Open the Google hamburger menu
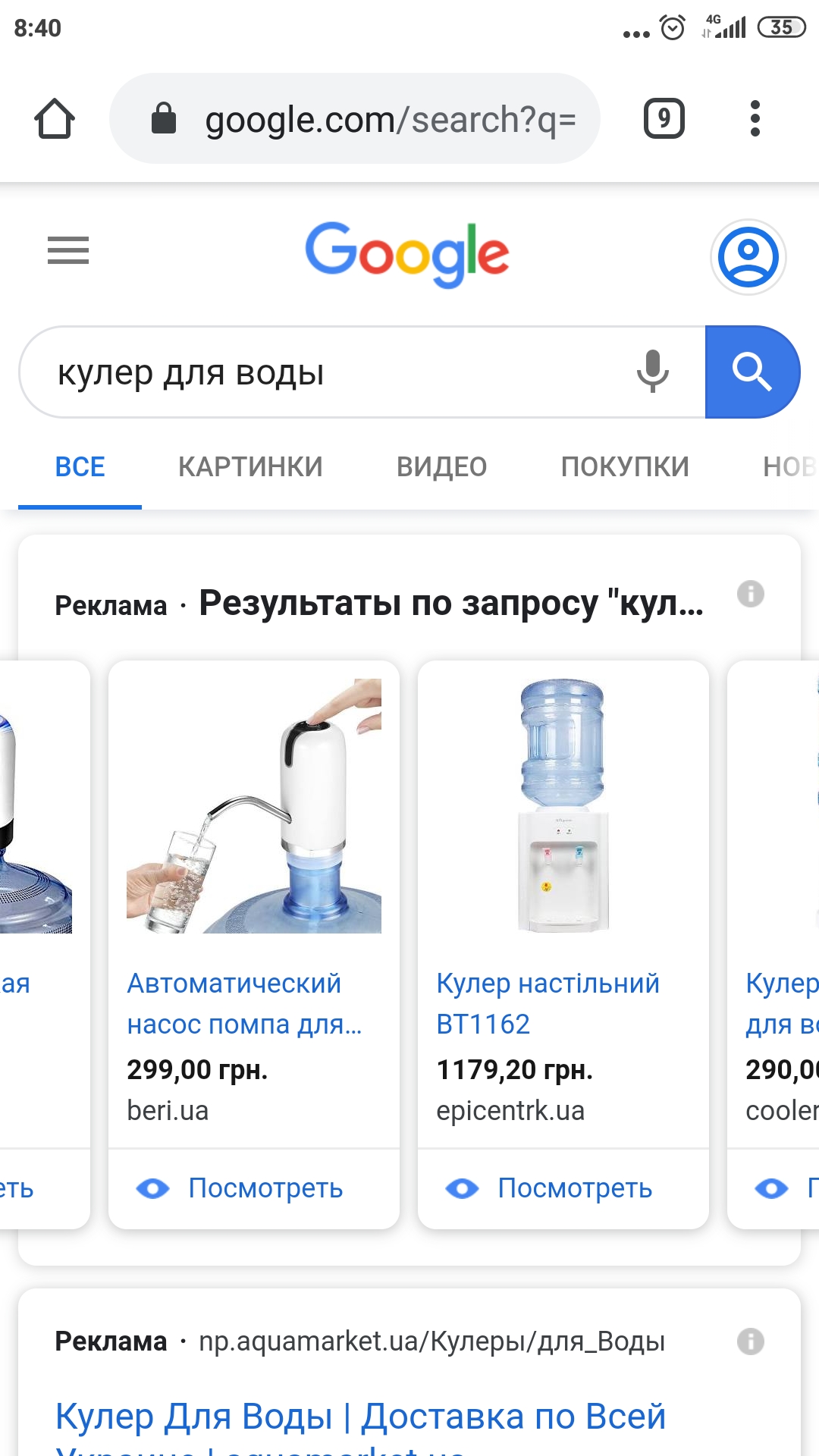The height and width of the screenshot is (1456, 819). [68, 250]
